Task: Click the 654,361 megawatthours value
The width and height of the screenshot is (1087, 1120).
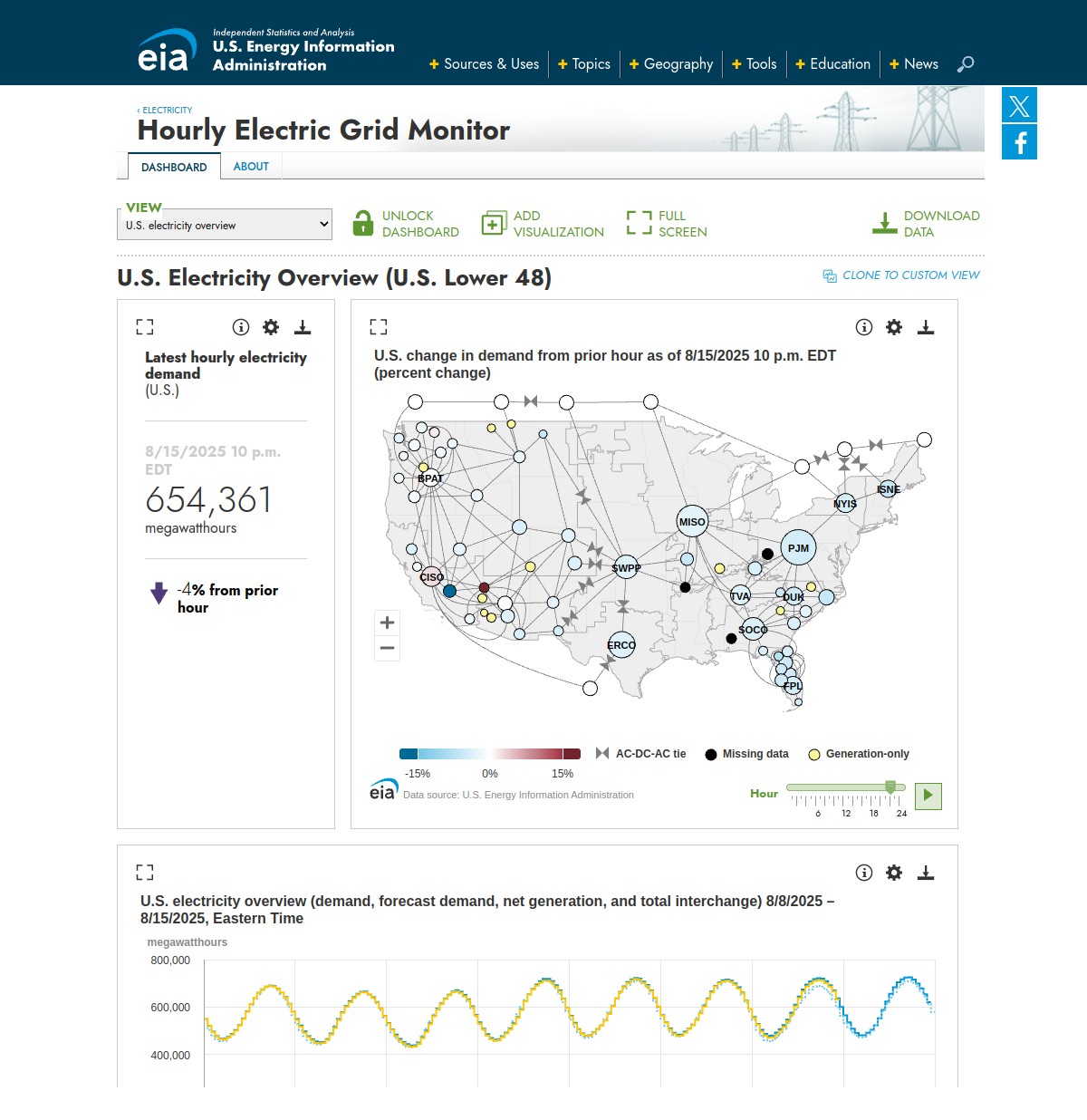Action: pos(208,500)
